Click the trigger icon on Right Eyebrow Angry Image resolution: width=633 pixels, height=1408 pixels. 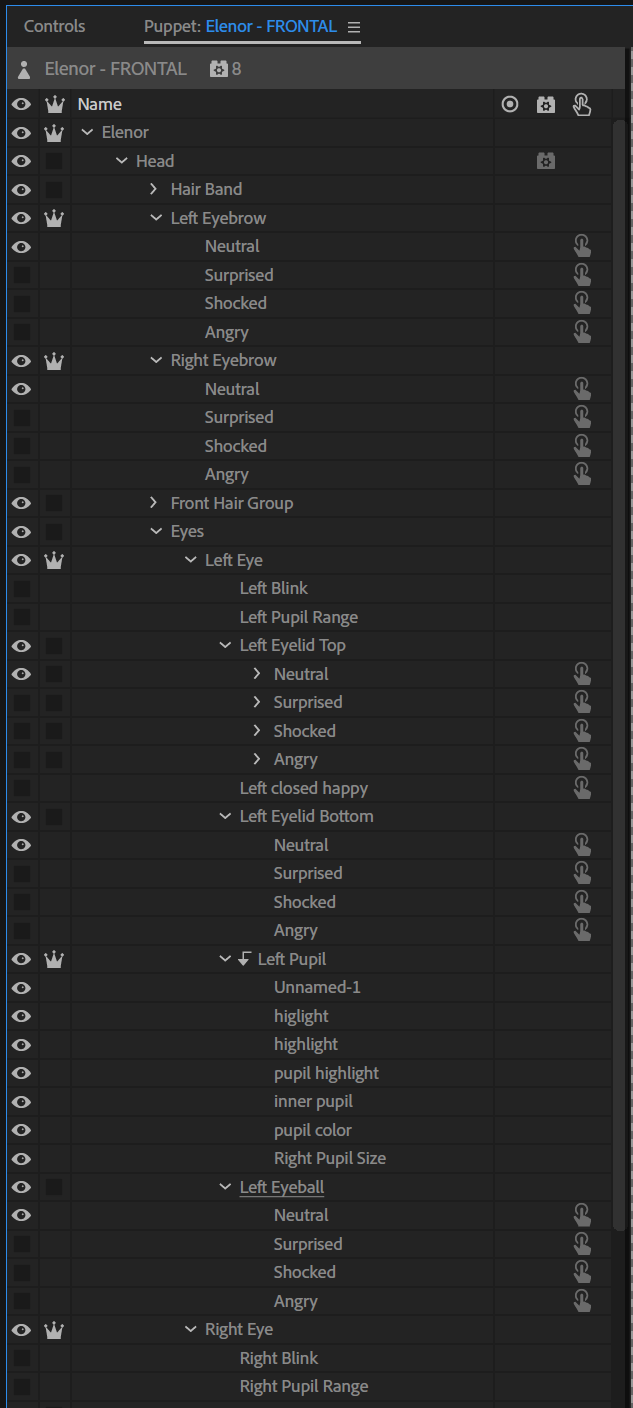pyautogui.click(x=582, y=475)
